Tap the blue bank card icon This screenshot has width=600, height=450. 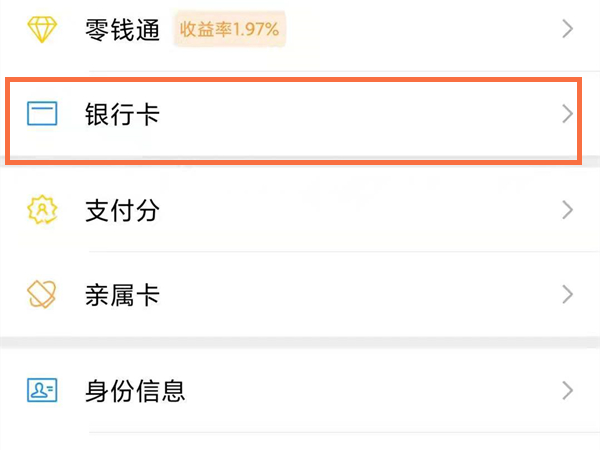pyautogui.click(x=42, y=114)
